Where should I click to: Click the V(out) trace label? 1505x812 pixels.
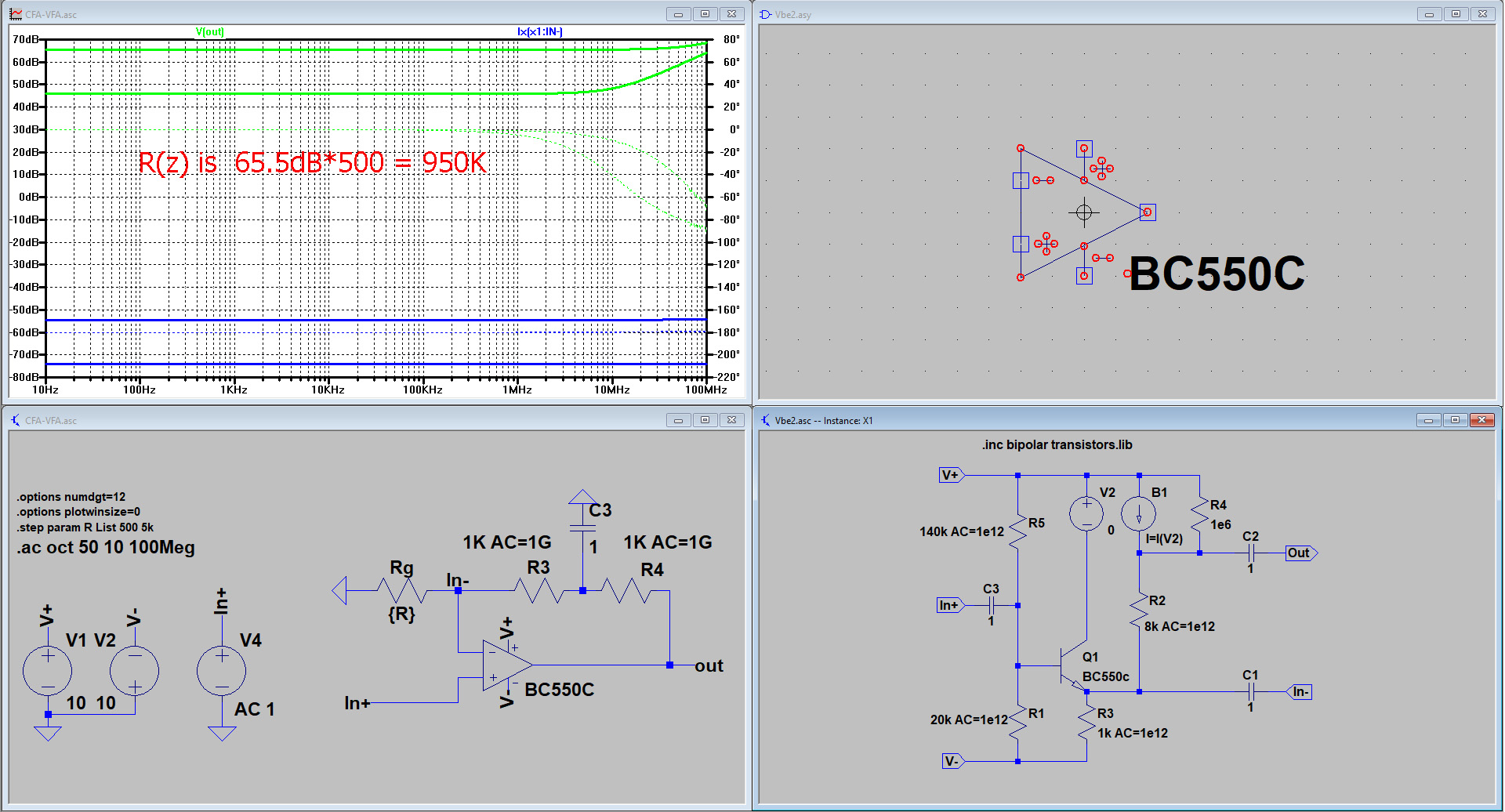210,31
